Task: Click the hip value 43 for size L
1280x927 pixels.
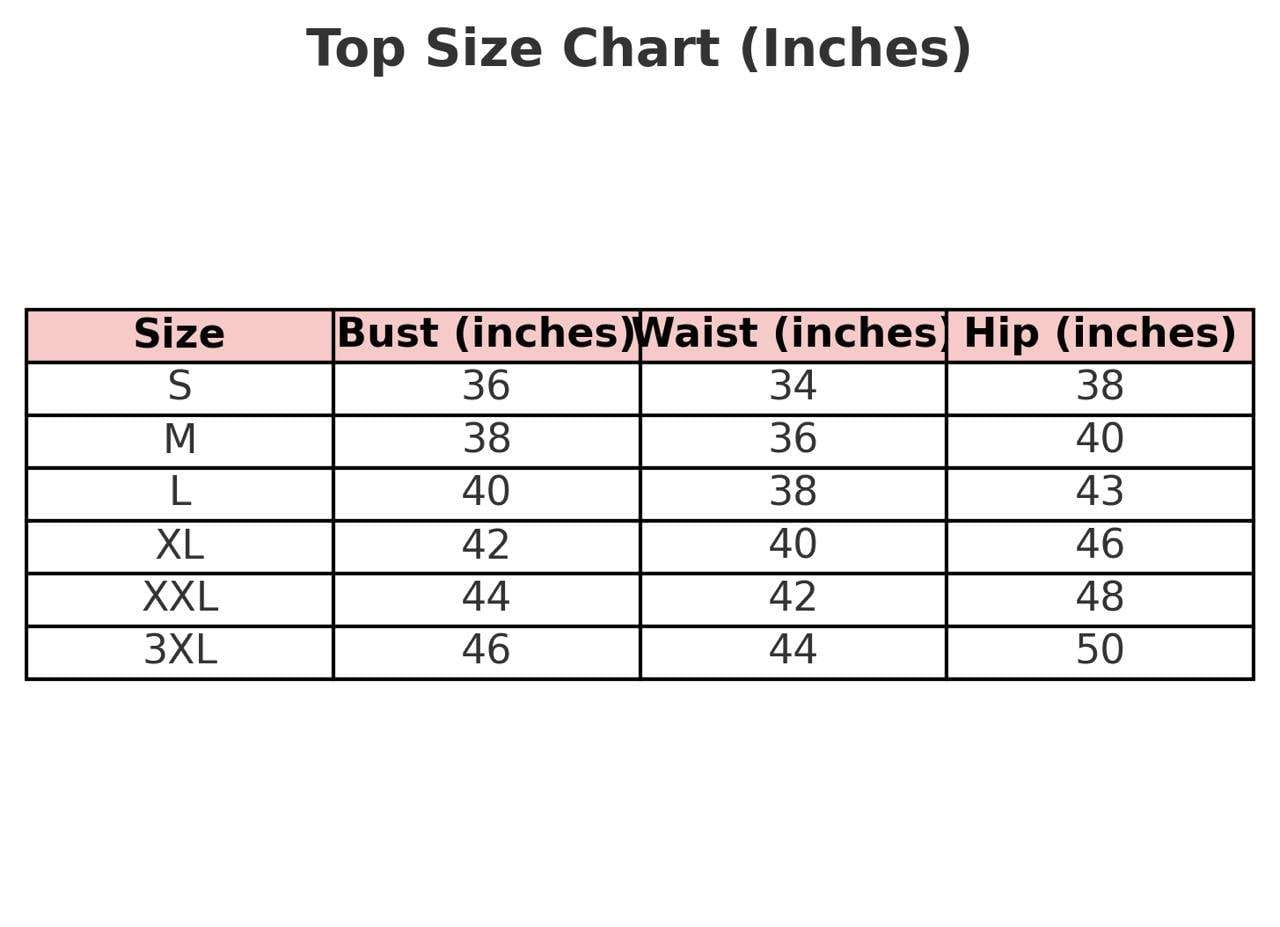Action: [1099, 493]
